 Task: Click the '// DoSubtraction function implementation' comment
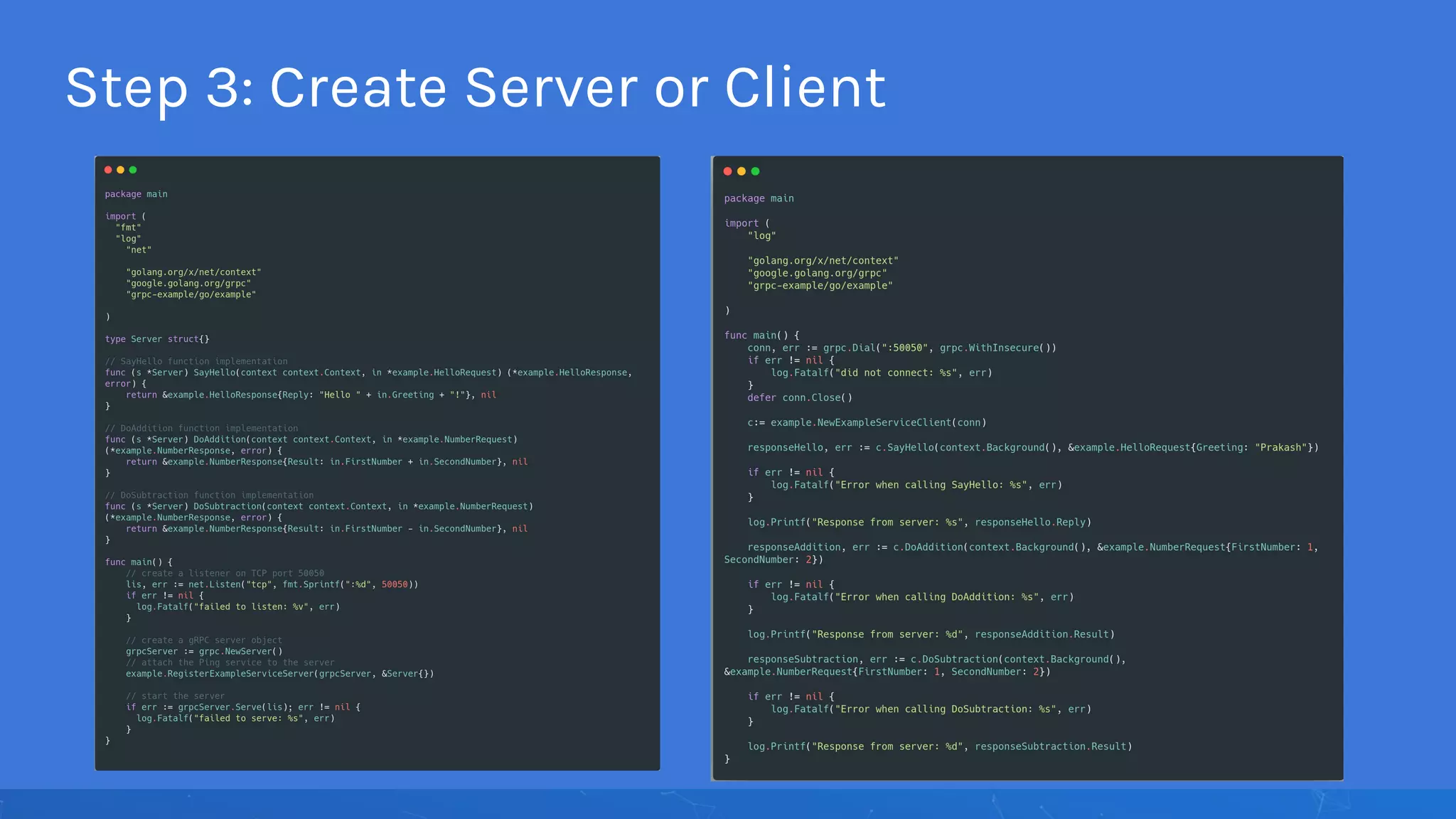(209, 495)
